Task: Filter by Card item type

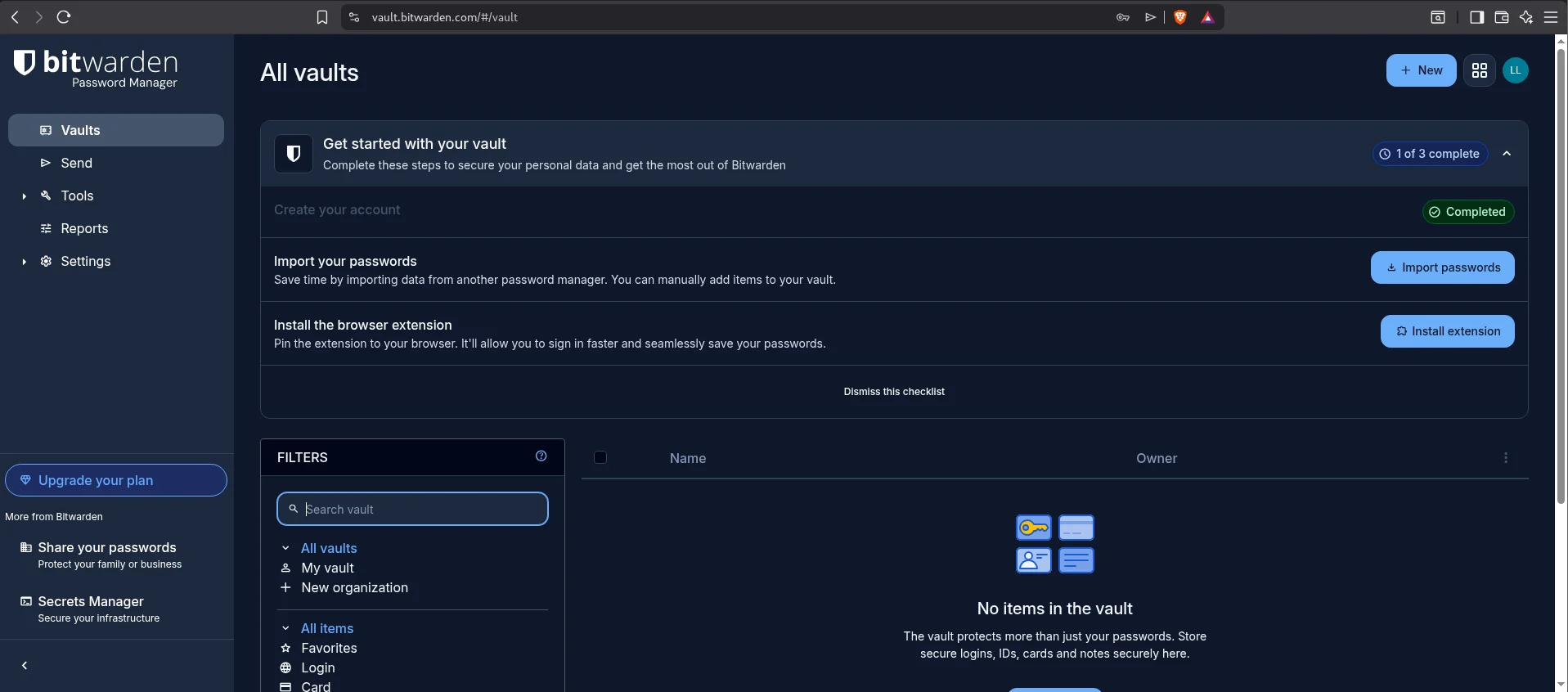Action: (316, 686)
